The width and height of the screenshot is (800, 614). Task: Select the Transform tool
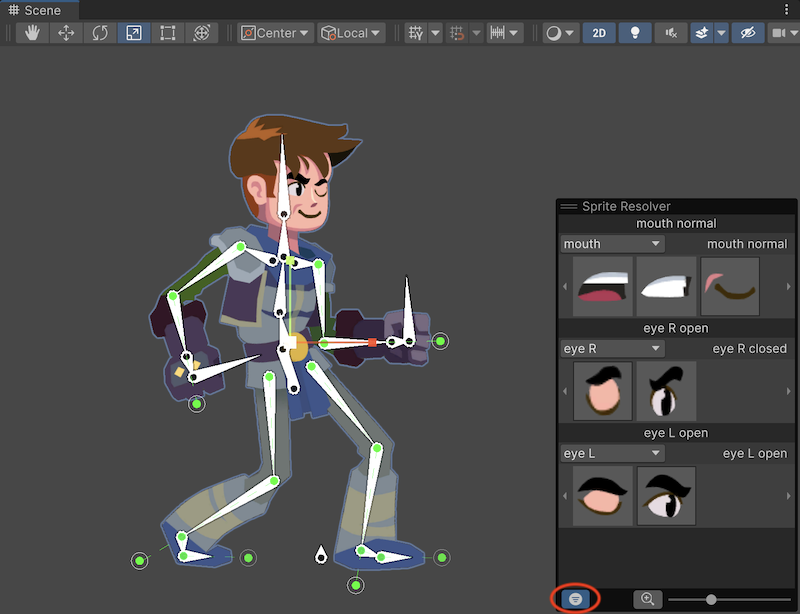point(201,33)
